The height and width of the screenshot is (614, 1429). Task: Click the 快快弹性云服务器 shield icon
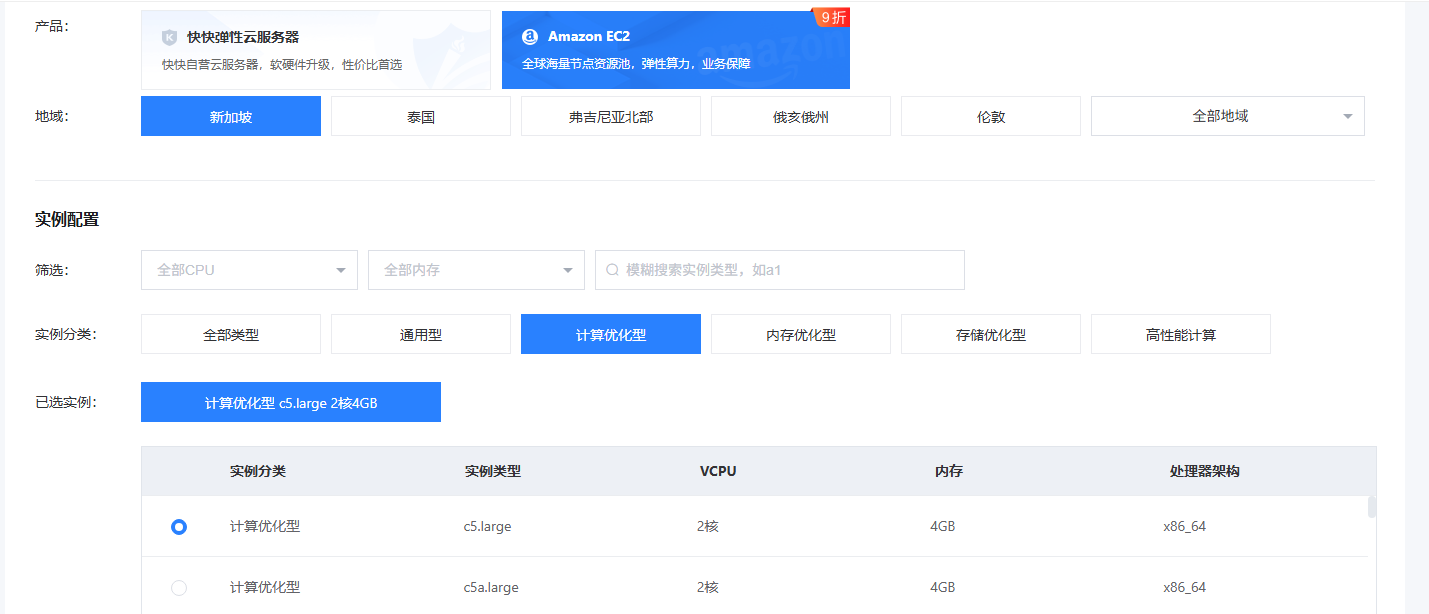pos(169,37)
